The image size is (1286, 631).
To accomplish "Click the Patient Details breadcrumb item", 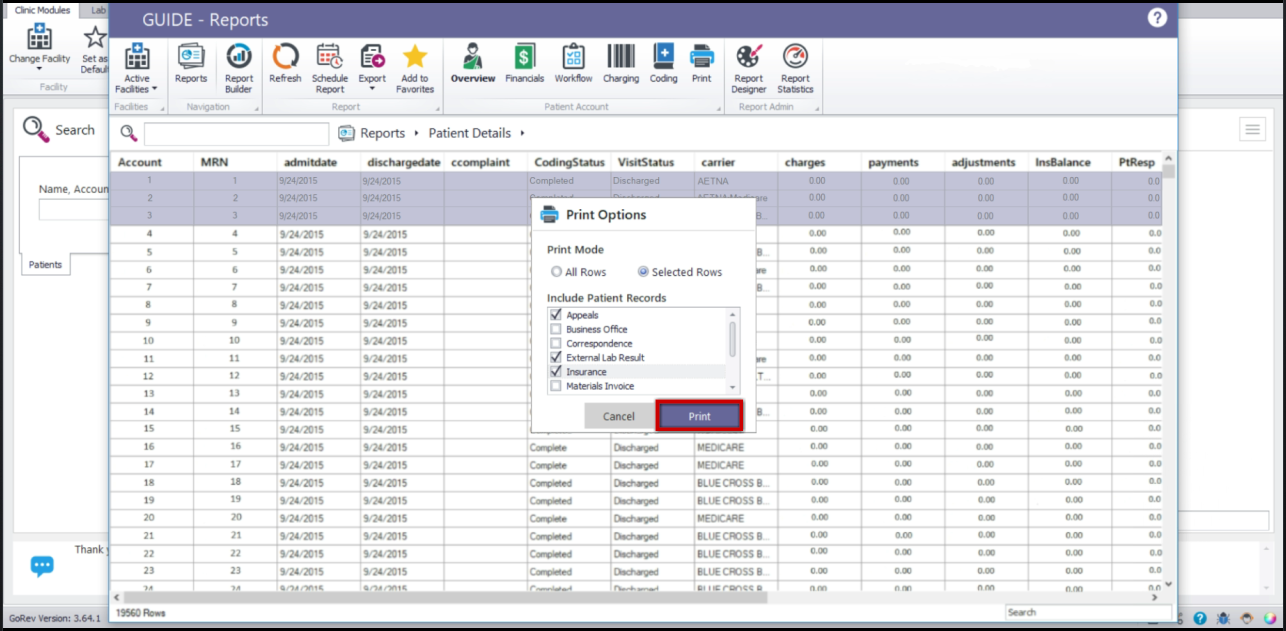I will pyautogui.click(x=469, y=133).
